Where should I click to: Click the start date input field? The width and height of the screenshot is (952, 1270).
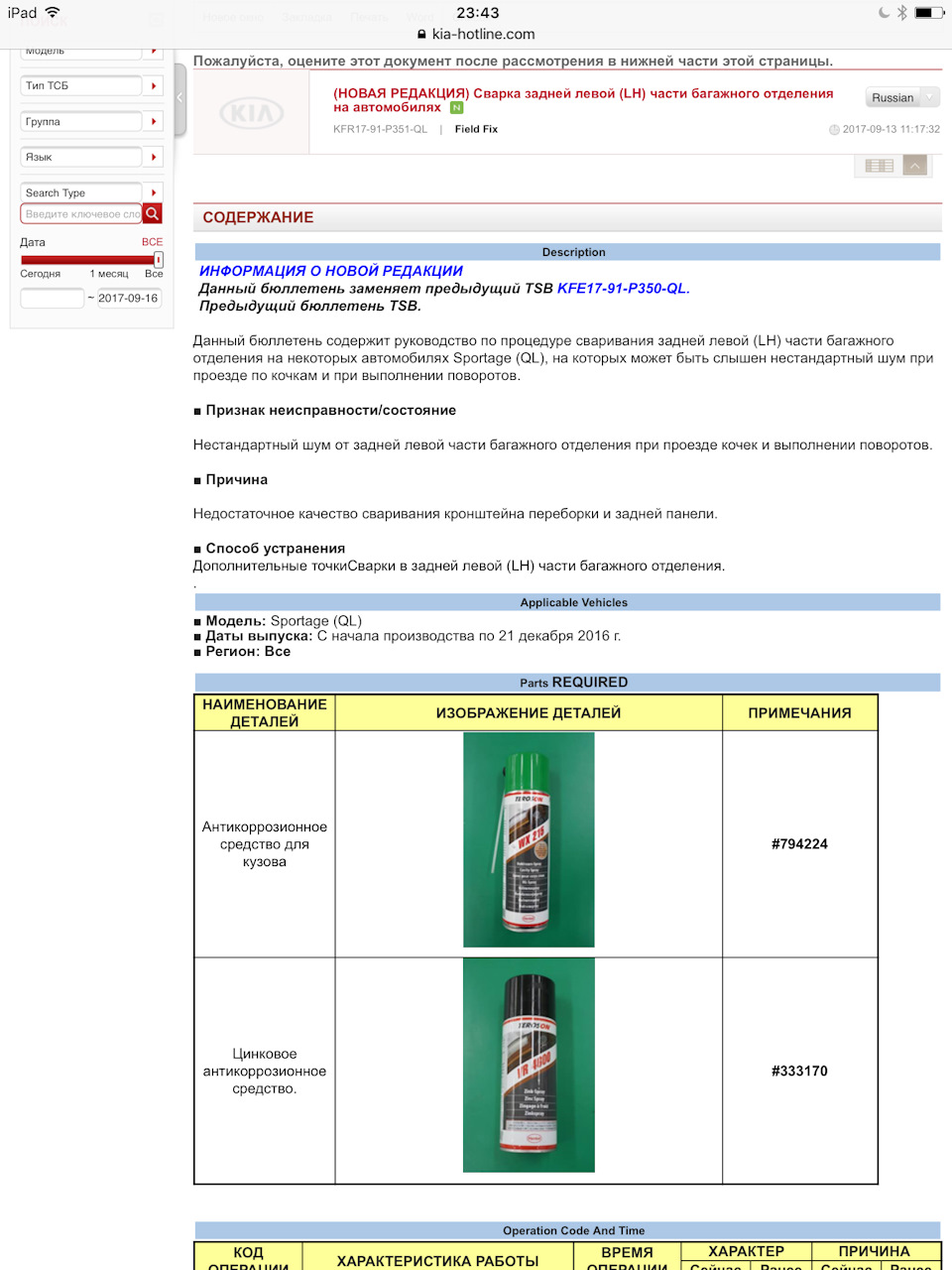53,298
